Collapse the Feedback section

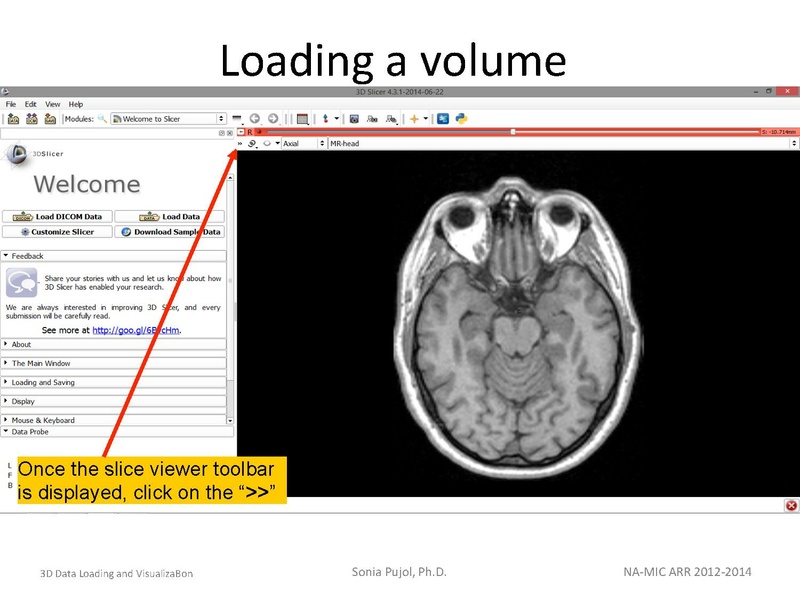pos(113,256)
